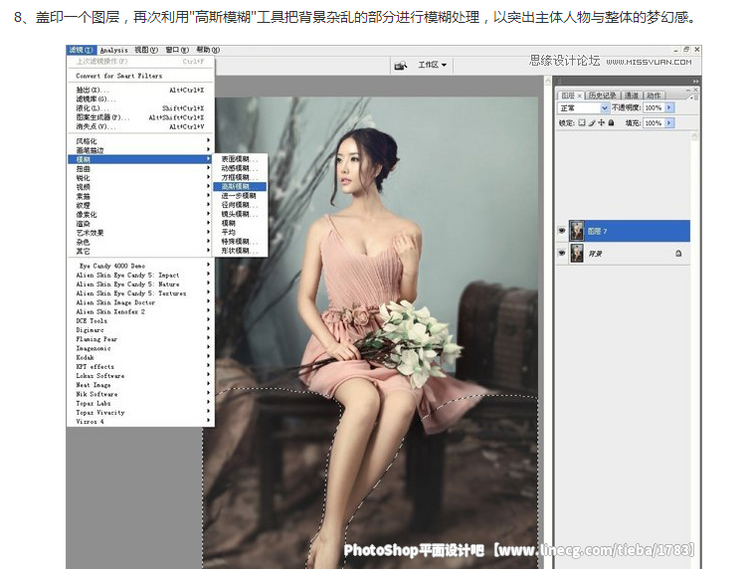
Task: Expand the 锐化 submenu
Action: pyautogui.click(x=140, y=178)
